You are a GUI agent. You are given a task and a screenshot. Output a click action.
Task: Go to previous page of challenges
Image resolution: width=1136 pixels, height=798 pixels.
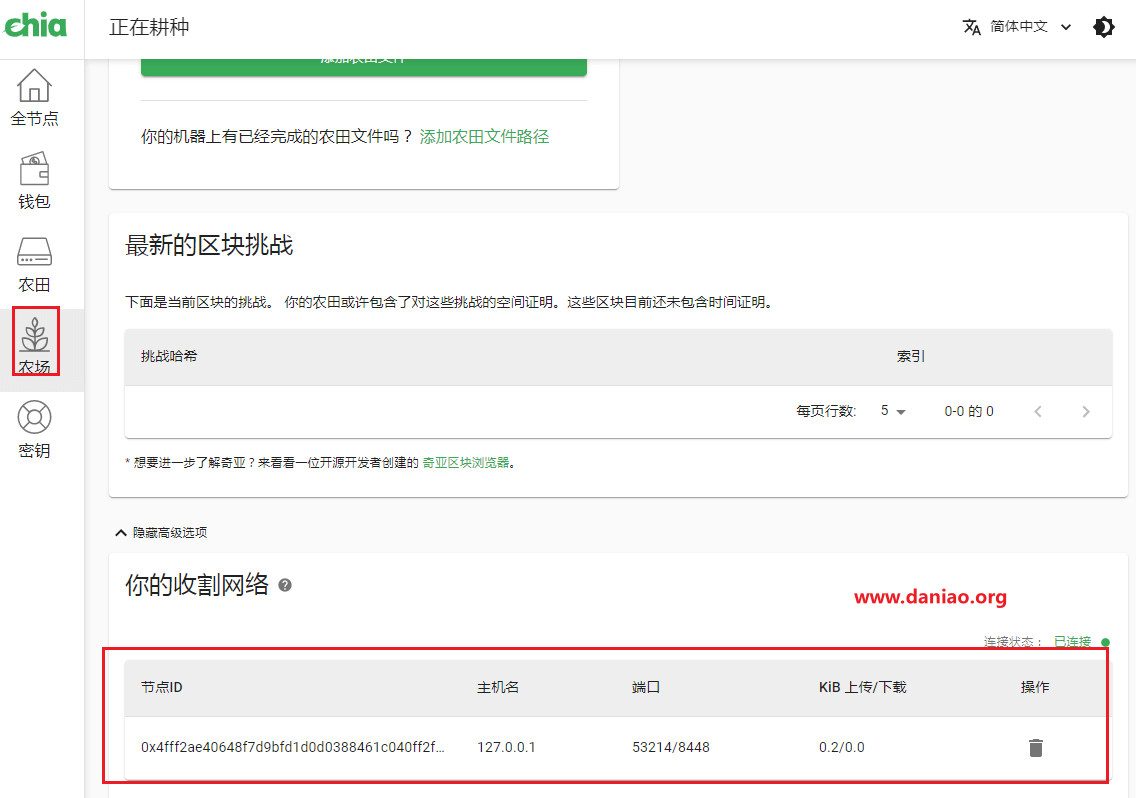pos(1038,411)
